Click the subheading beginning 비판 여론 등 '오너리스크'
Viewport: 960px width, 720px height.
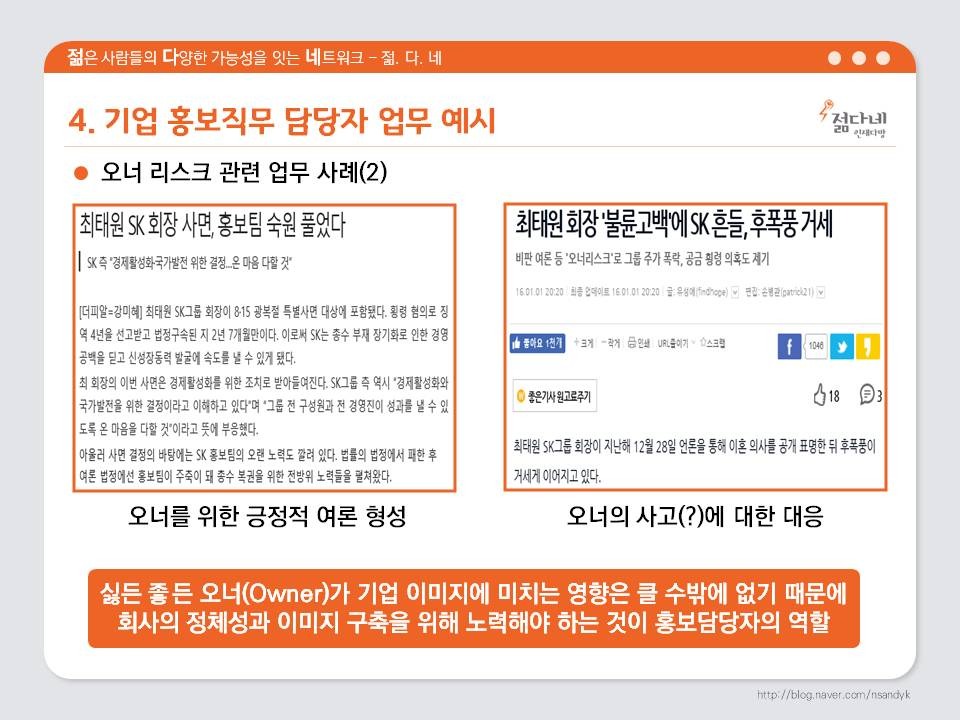pyautogui.click(x=642, y=259)
